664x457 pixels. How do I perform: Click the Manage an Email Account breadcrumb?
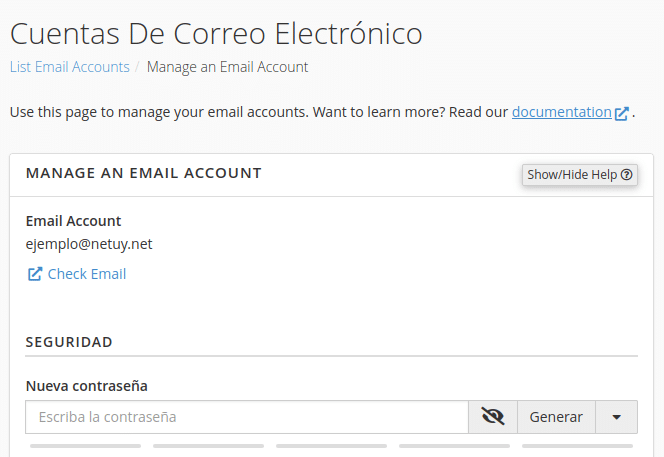click(x=227, y=67)
